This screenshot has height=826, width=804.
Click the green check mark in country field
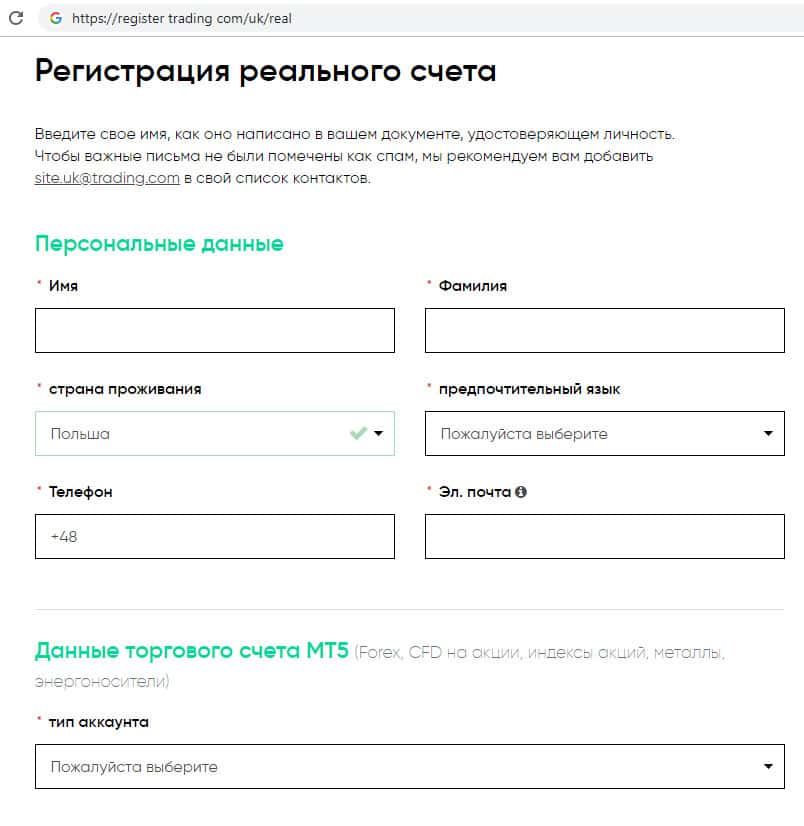[358, 433]
